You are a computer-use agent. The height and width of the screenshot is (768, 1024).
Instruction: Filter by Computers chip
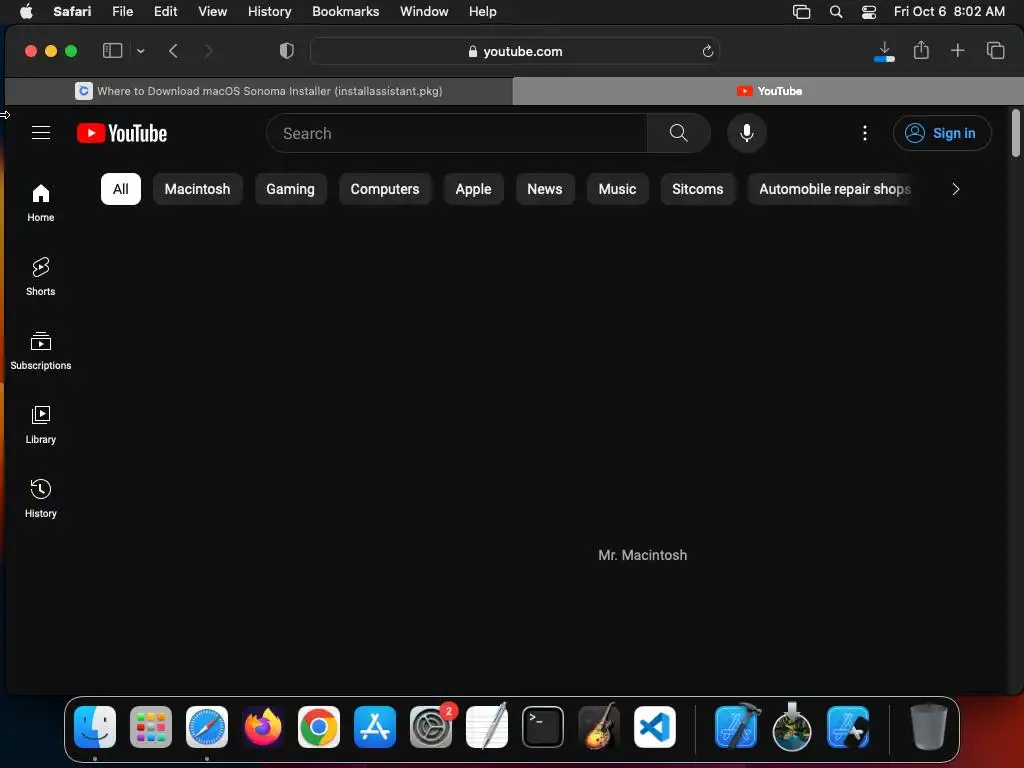click(385, 189)
